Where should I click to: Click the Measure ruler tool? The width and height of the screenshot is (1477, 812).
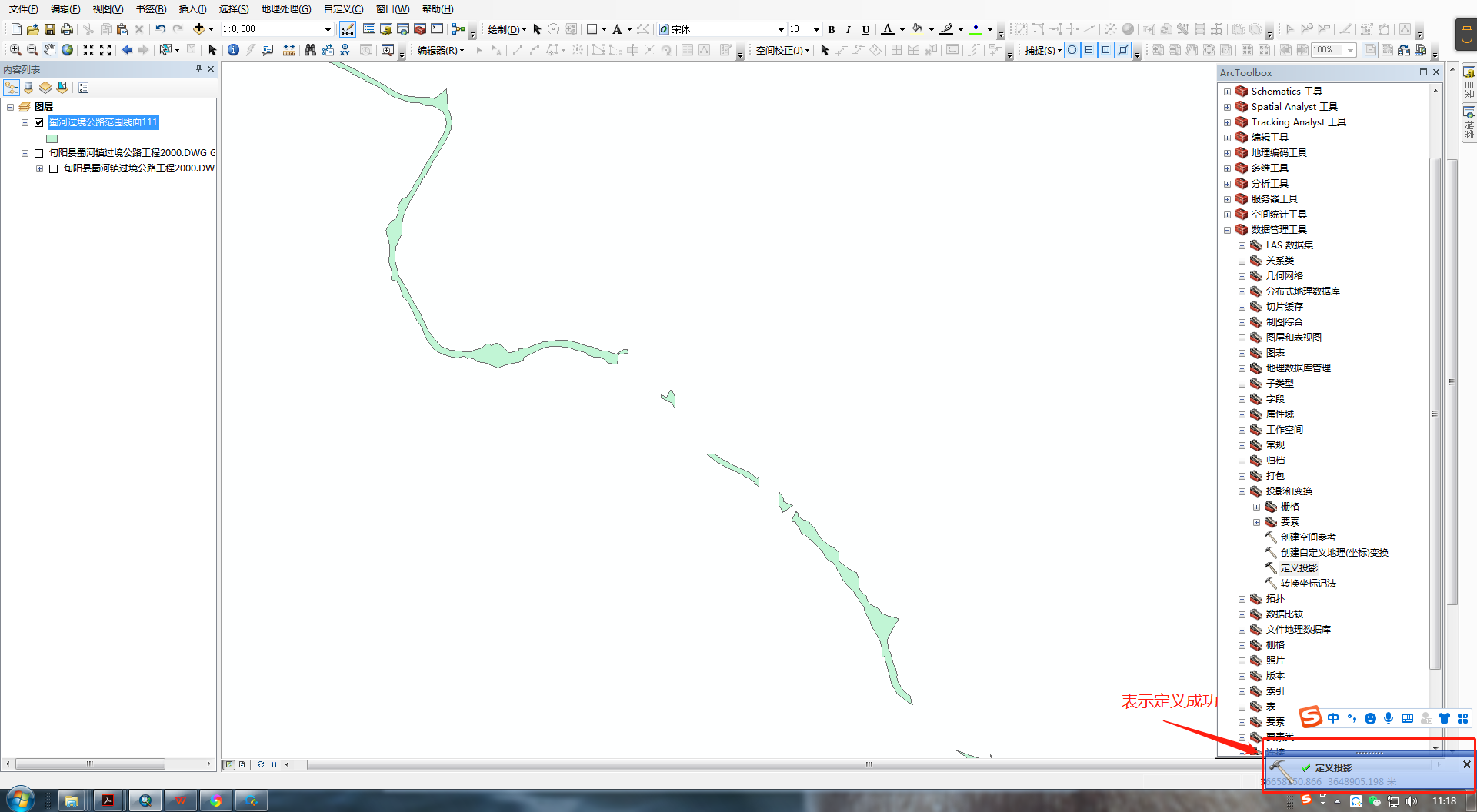[x=289, y=50]
